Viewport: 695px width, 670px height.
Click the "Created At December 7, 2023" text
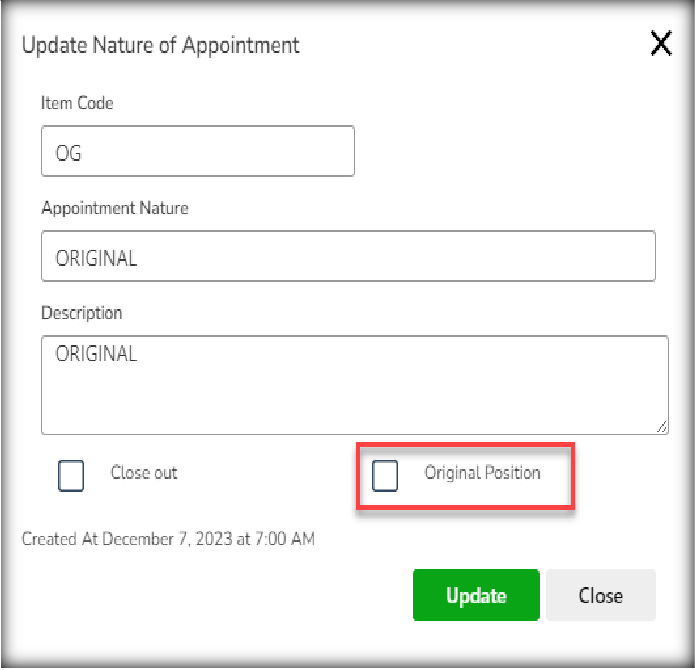pyautogui.click(x=168, y=539)
